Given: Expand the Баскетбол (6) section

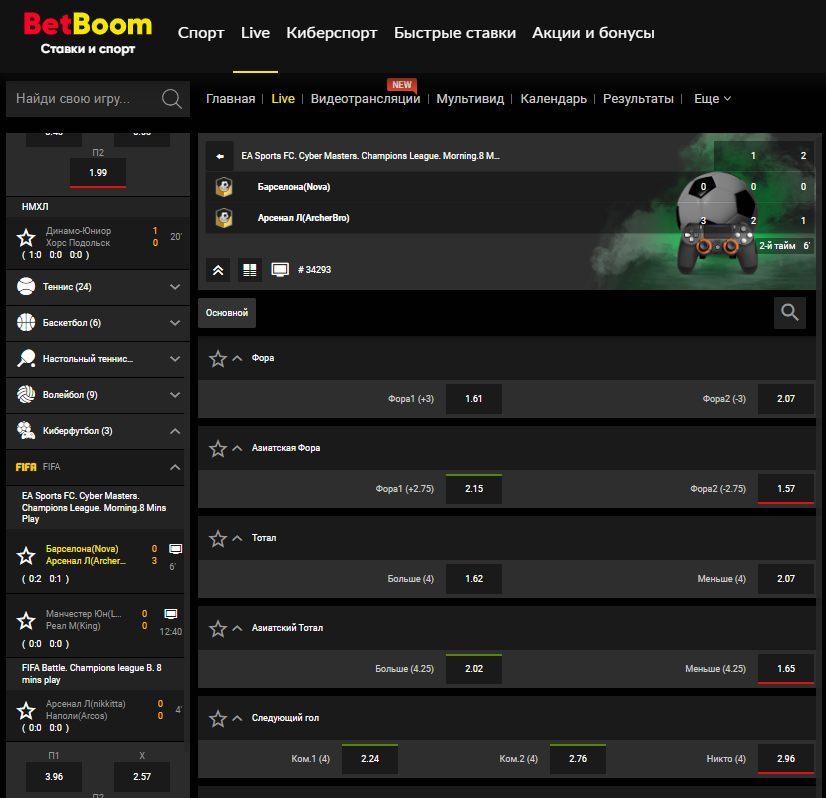Looking at the screenshot, I should [x=175, y=323].
